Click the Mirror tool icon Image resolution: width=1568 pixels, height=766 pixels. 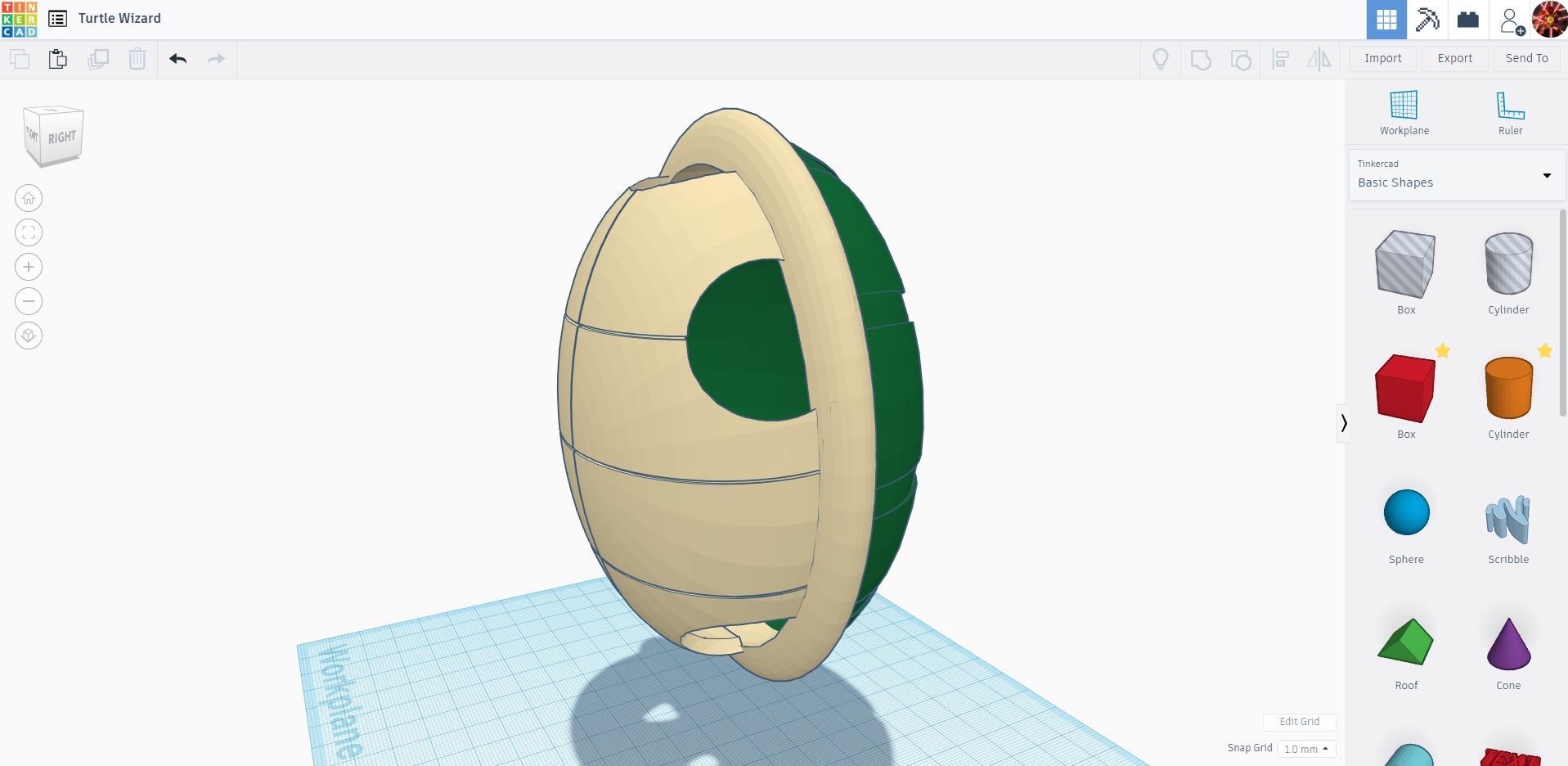click(x=1319, y=59)
